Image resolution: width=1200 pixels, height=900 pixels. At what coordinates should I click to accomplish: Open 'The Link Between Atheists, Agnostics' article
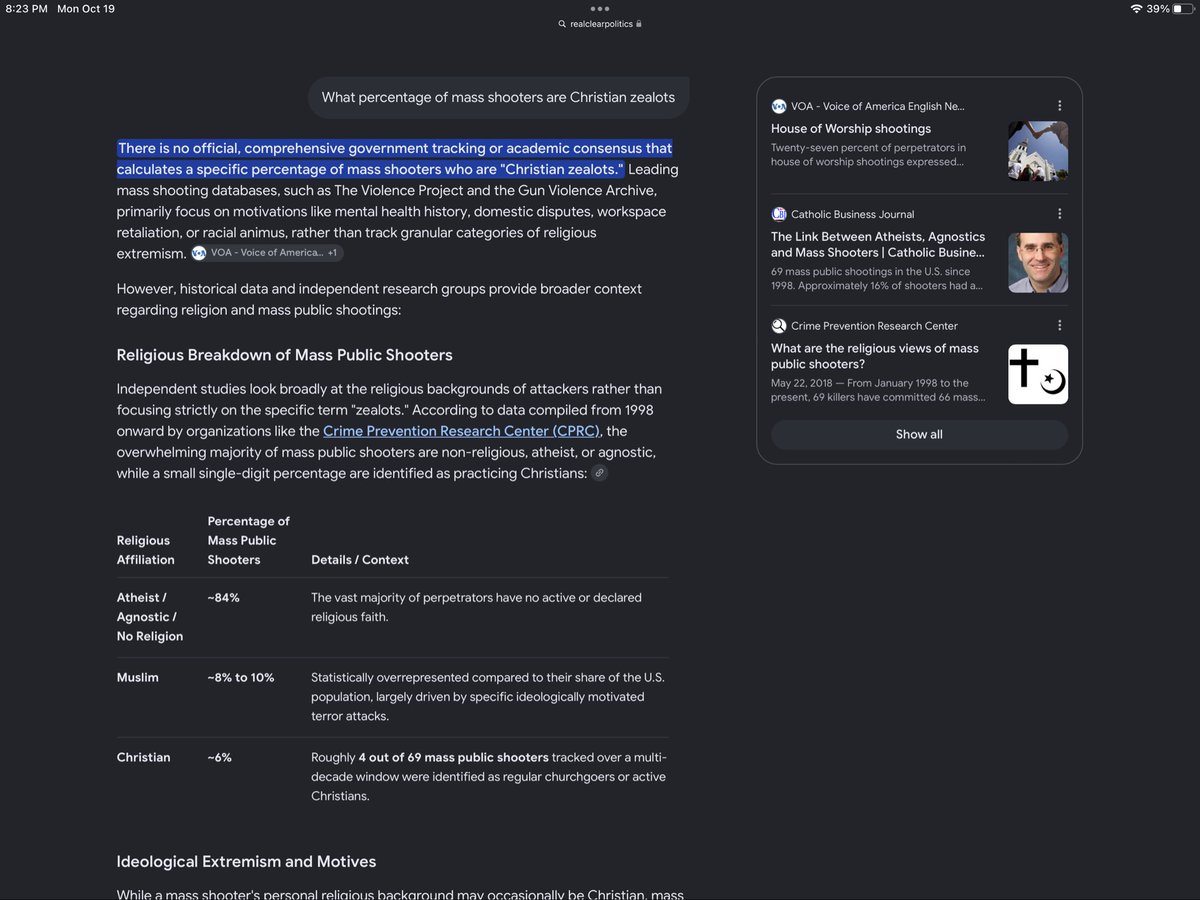[x=878, y=245]
